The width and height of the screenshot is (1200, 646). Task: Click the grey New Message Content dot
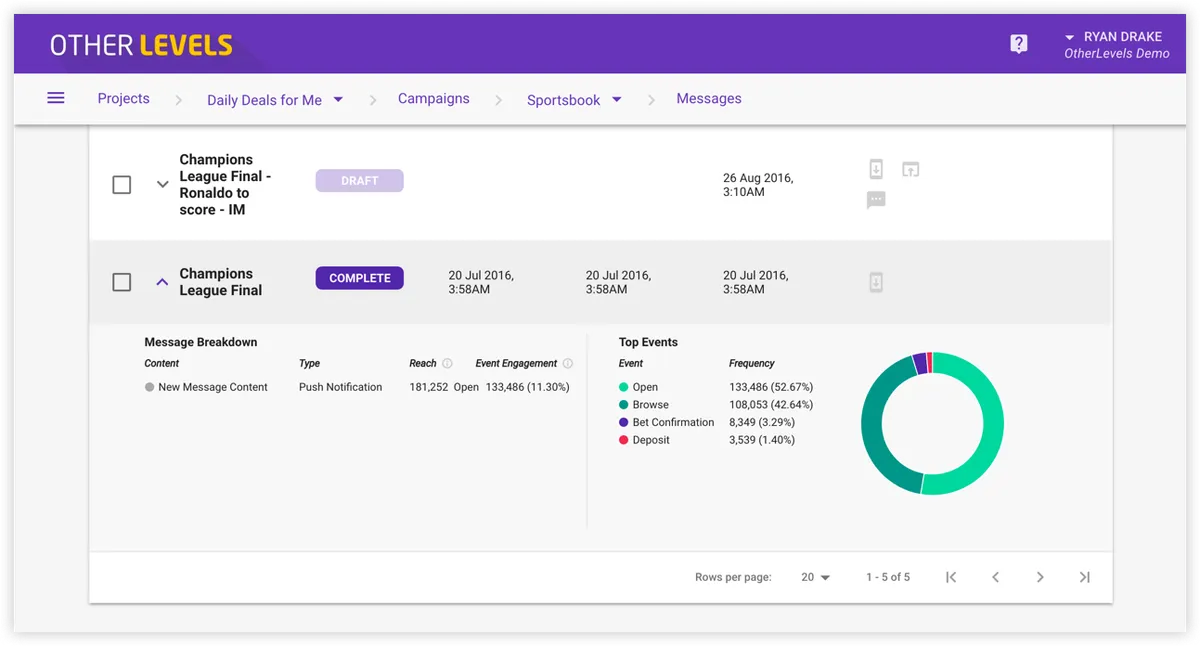coord(149,387)
